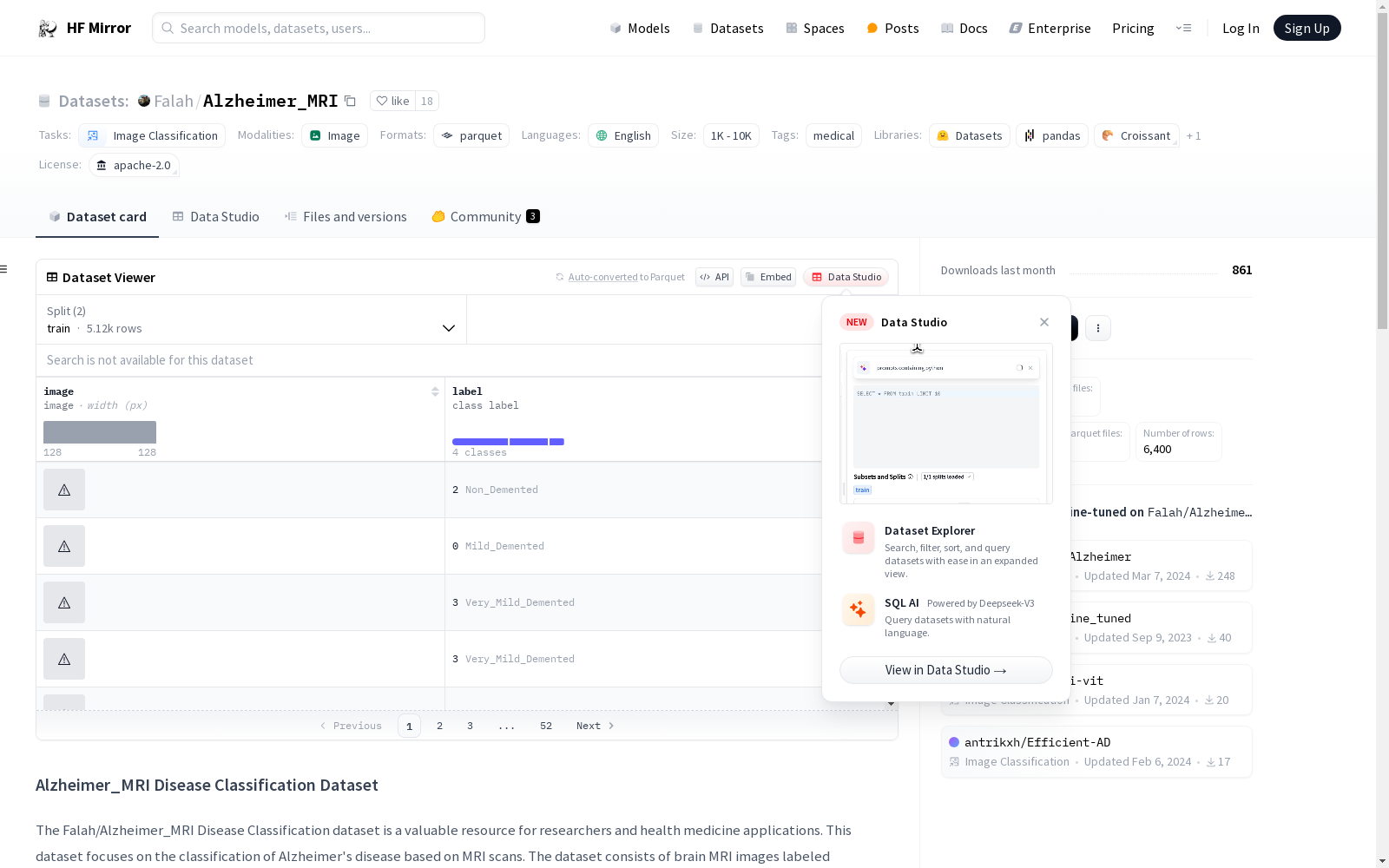Open the Community tab
This screenshot has width=1389, height=868.
[485, 217]
